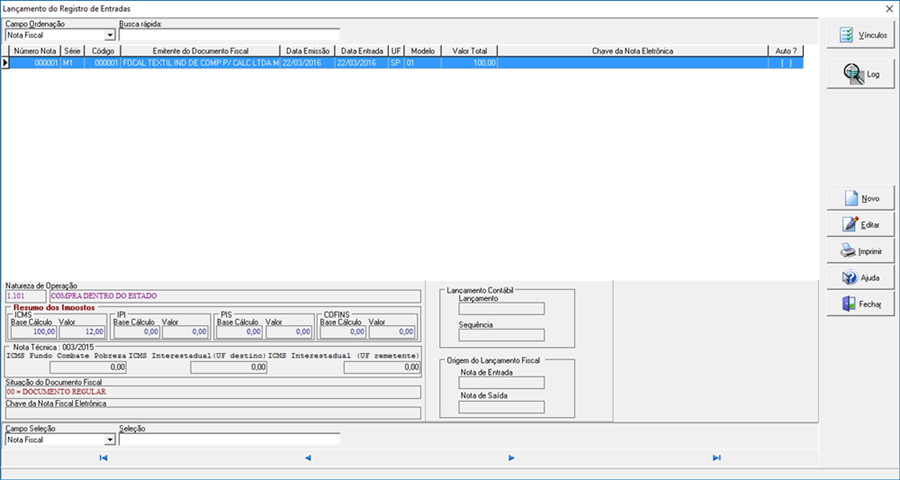Click the Editar pencil button
The width and height of the screenshot is (900, 480).
[860, 224]
